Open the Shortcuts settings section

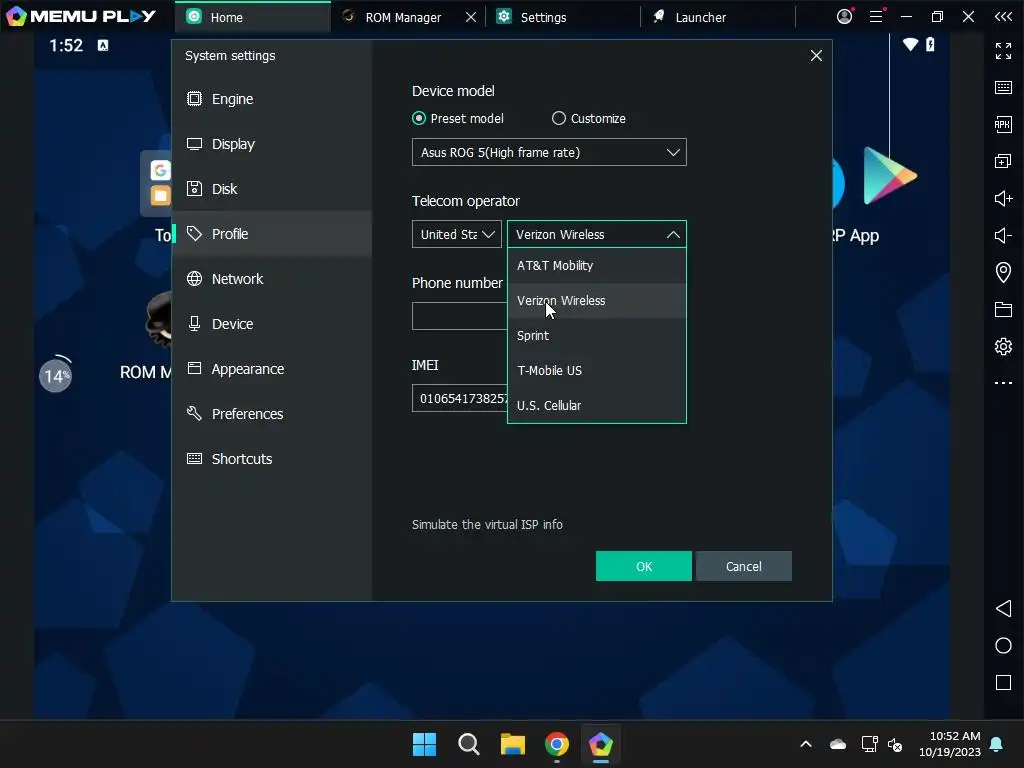point(272,459)
